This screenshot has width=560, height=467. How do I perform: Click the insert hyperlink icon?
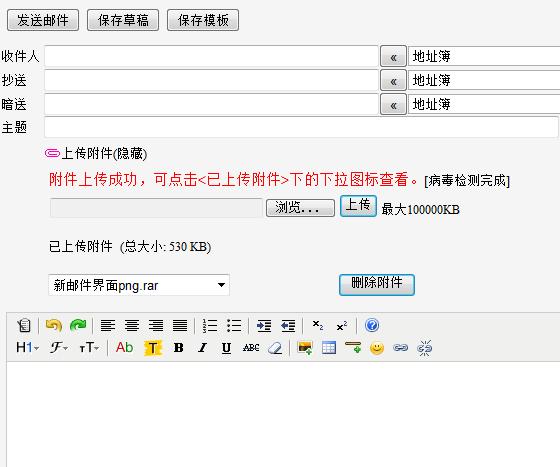tap(400, 348)
